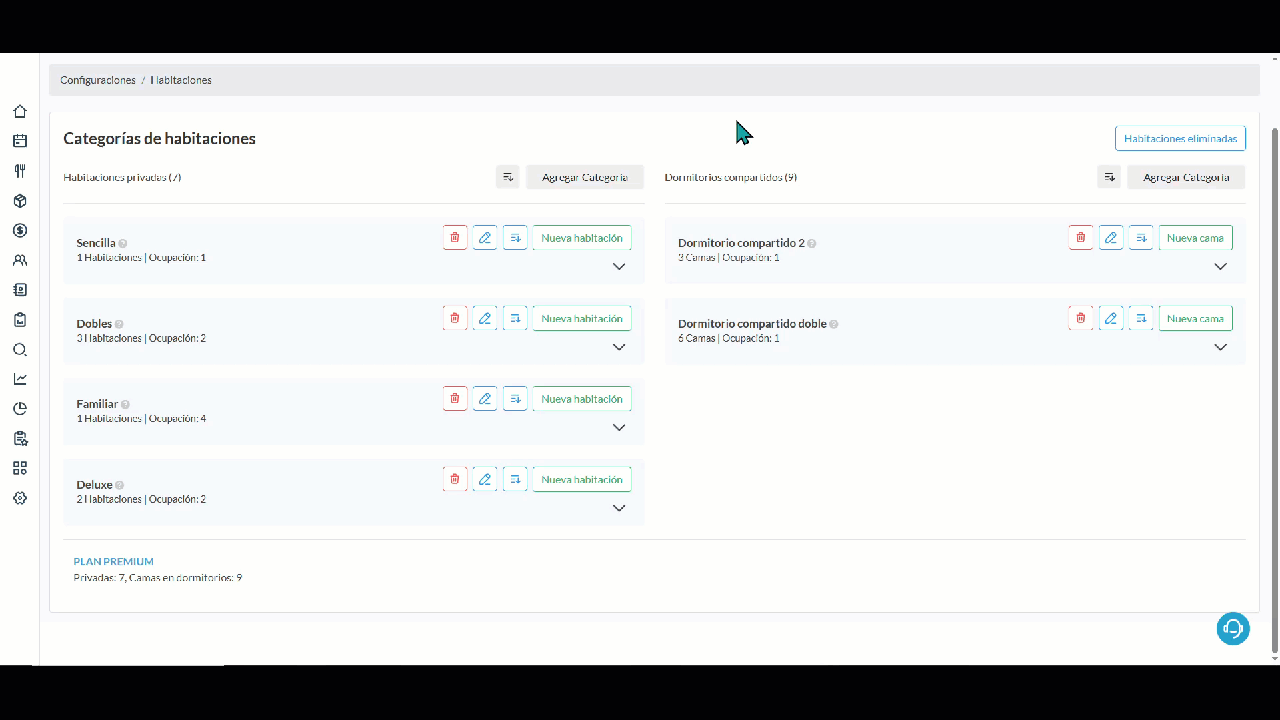Open the dollar sign finance icon
This screenshot has width=1280, height=720.
[20, 230]
